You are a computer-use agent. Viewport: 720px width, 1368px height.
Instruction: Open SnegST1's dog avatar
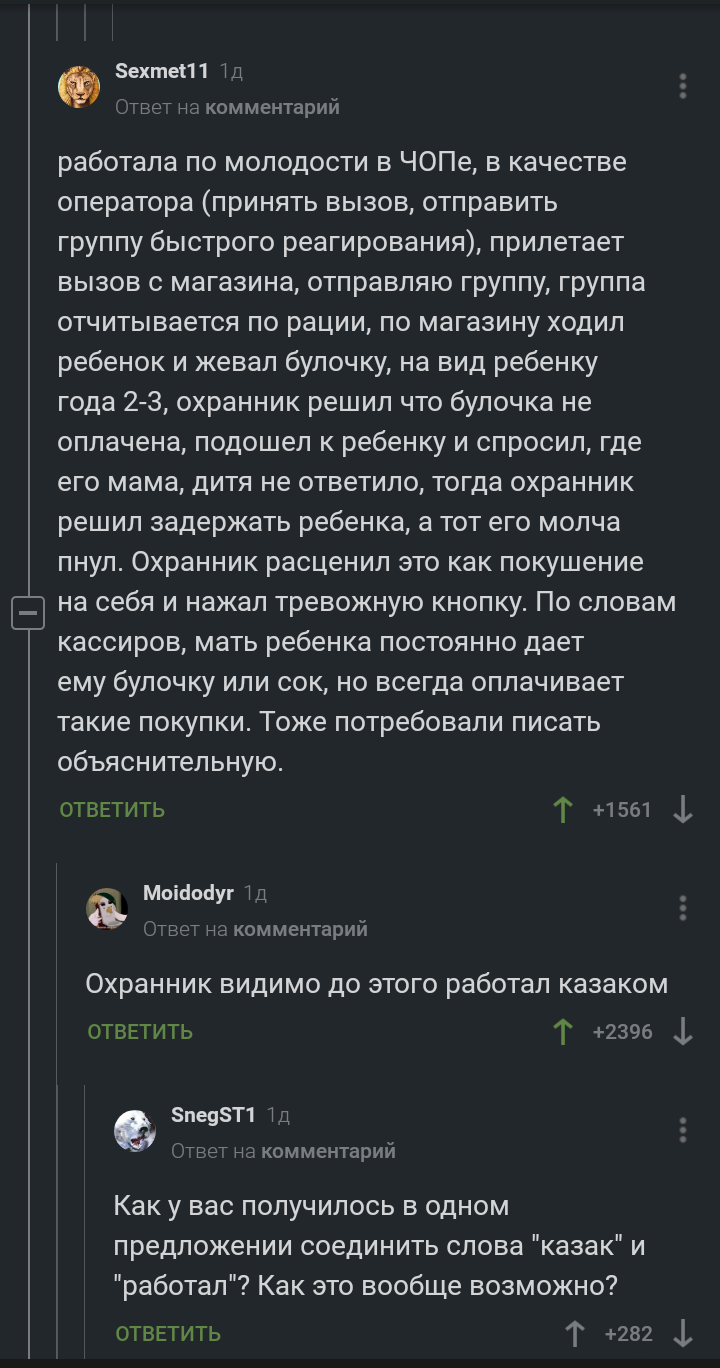click(135, 1131)
